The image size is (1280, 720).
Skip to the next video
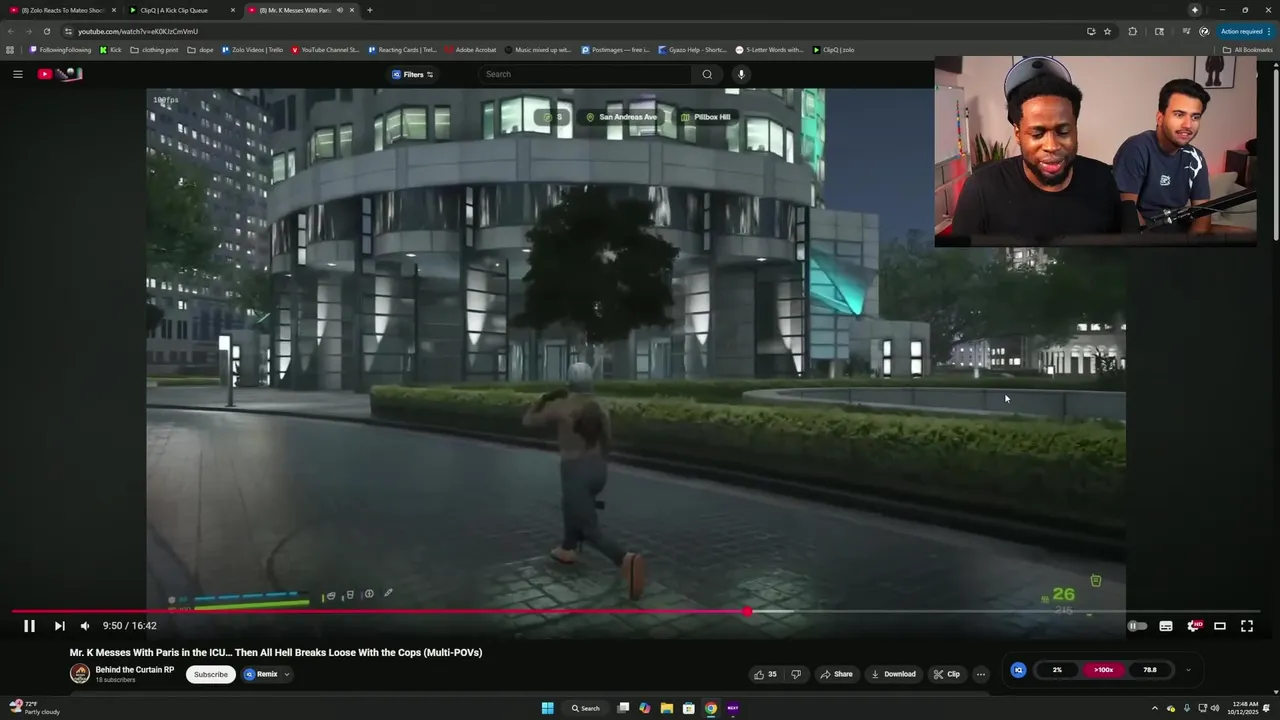(x=59, y=626)
